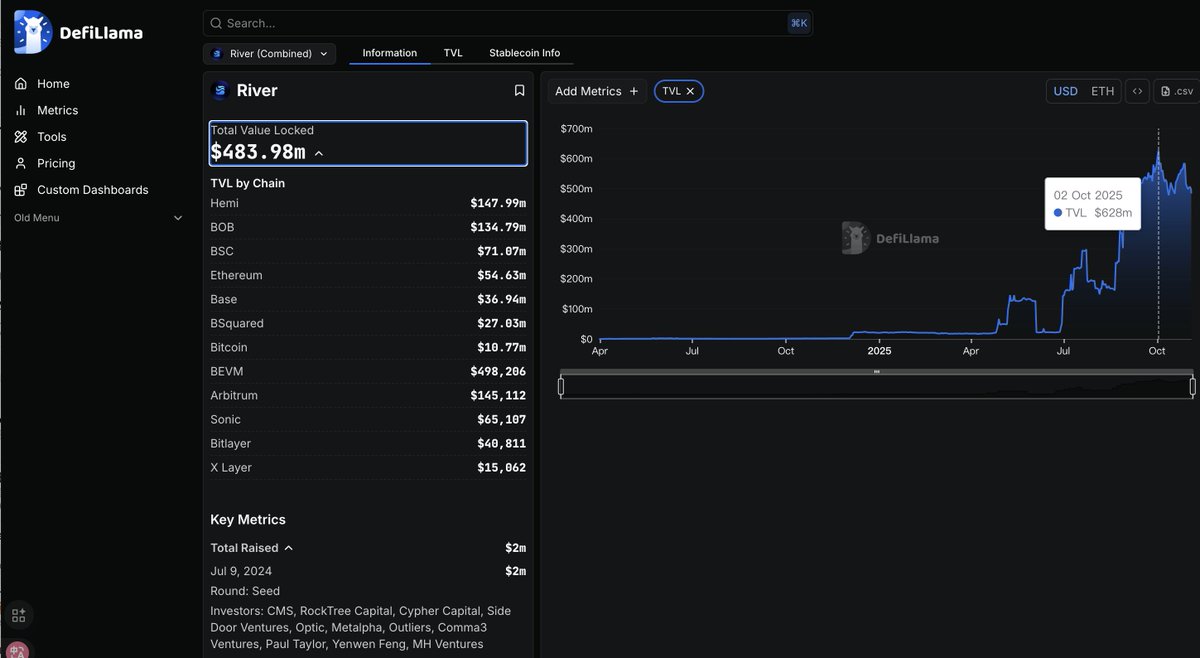Click the Home sidebar icon
The image size is (1200, 658).
[21, 84]
